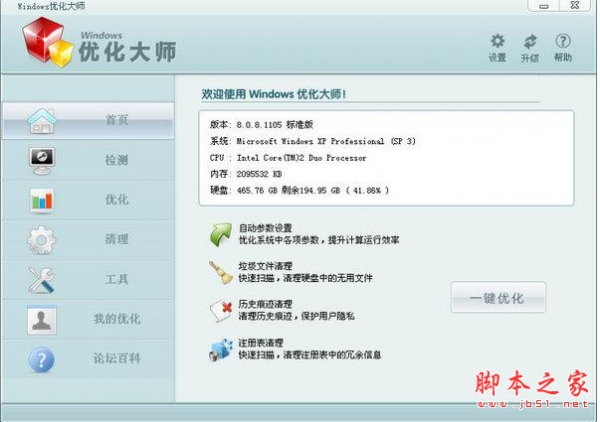Open 垃圾文件清理 link
Viewport: 600px width, 422px height.
pos(266,266)
